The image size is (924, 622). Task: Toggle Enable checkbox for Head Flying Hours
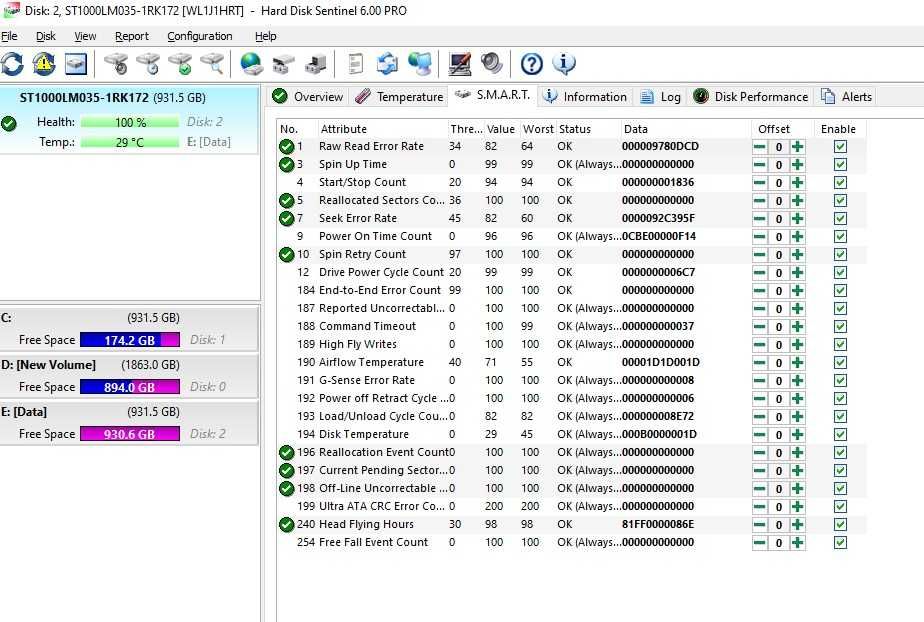840,524
